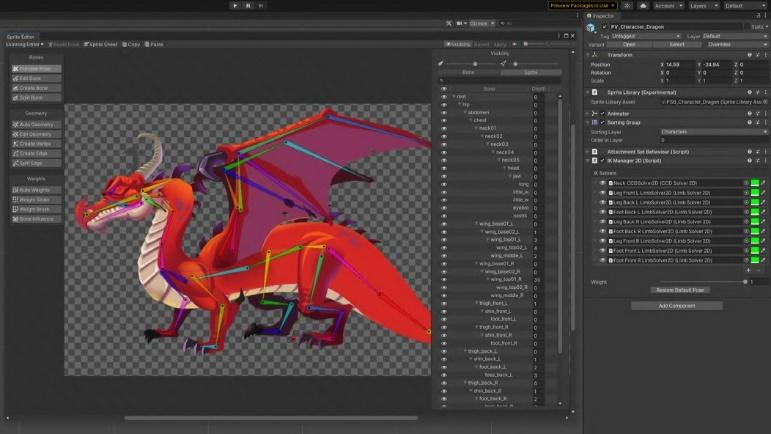The height and width of the screenshot is (434, 771).
Task: Select the Bone Influence tool
Action: (x=36, y=219)
